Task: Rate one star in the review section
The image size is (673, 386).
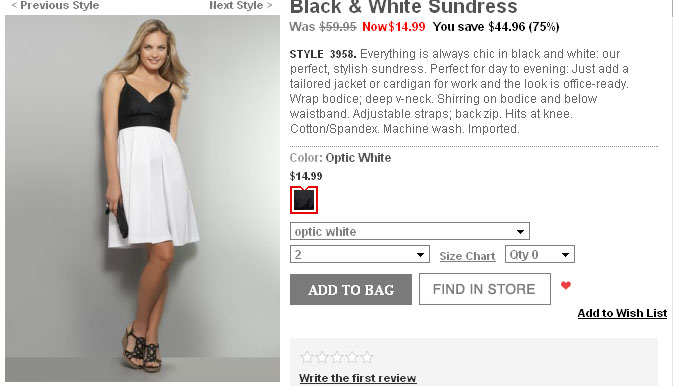Action: 306,357
